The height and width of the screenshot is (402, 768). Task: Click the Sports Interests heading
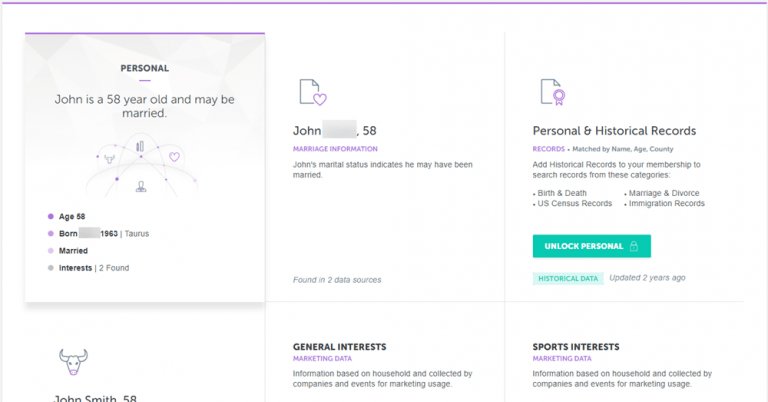pos(576,347)
